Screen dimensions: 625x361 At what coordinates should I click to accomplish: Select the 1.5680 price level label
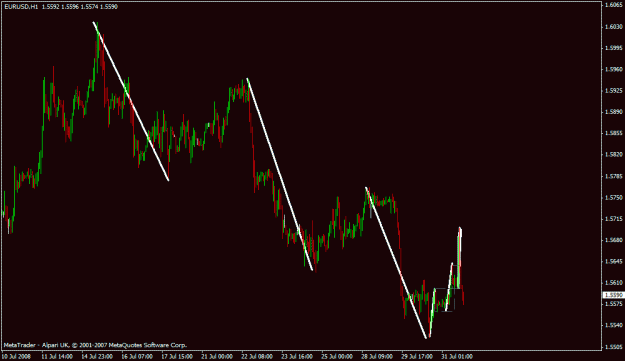613,240
